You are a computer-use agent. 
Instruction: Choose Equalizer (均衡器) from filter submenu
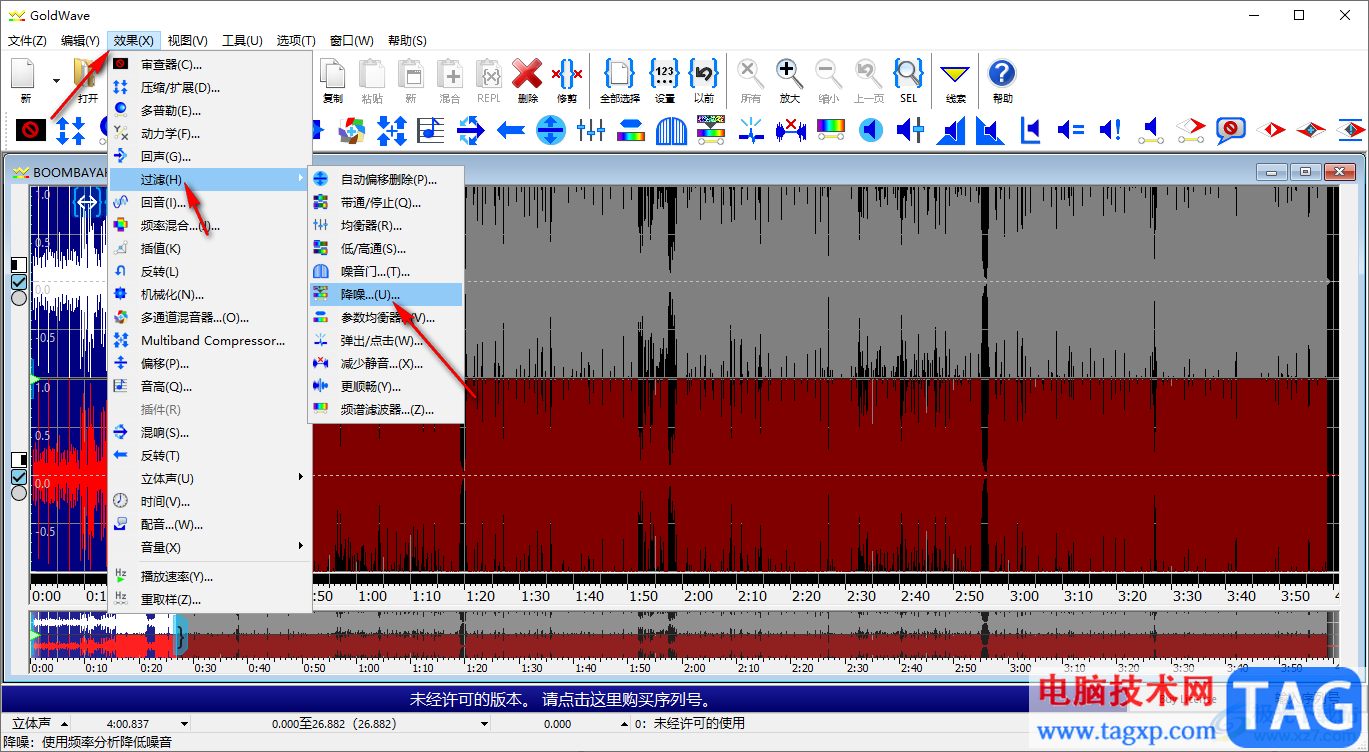coord(386,226)
